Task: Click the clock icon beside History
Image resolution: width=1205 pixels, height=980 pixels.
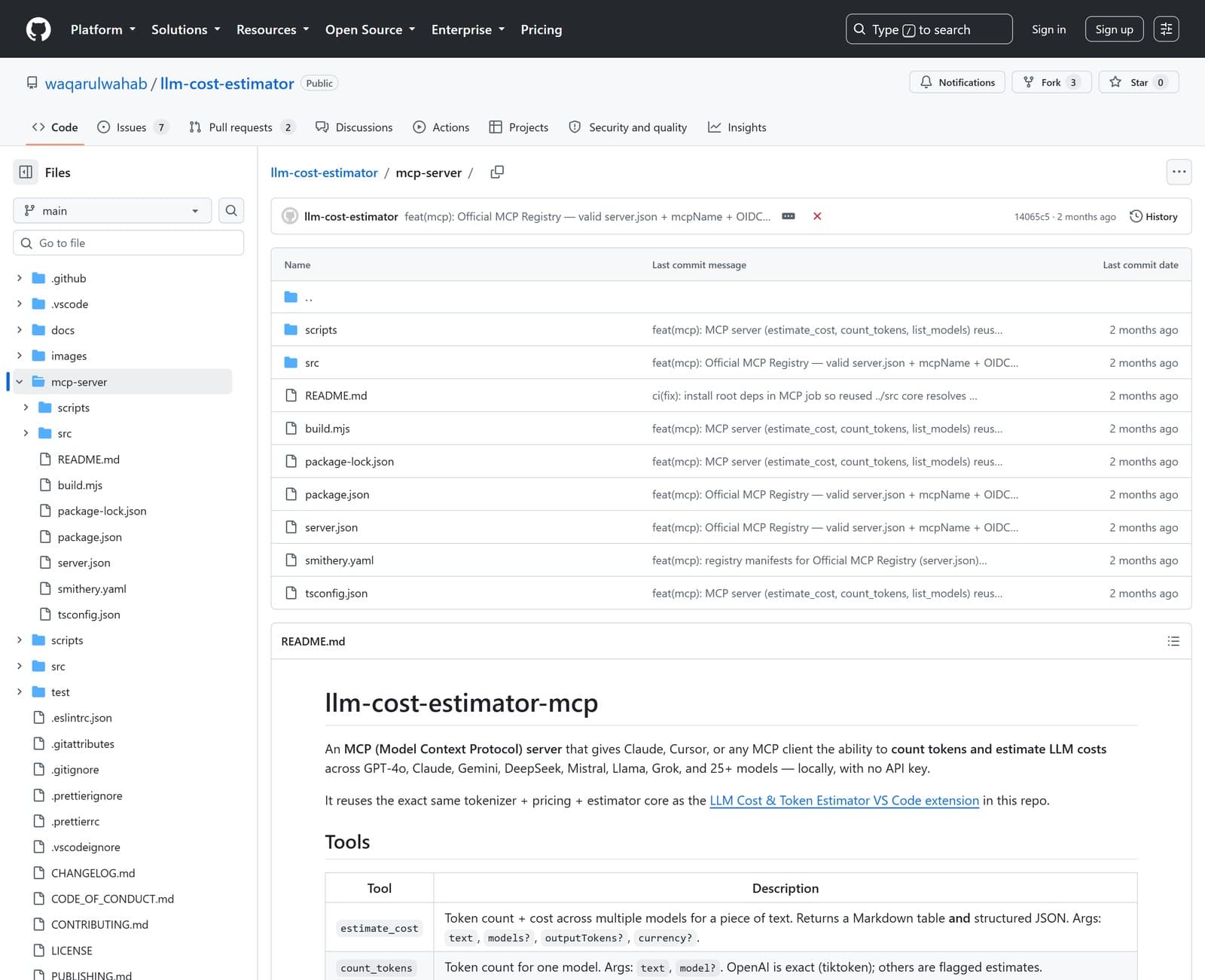Action: click(1136, 216)
